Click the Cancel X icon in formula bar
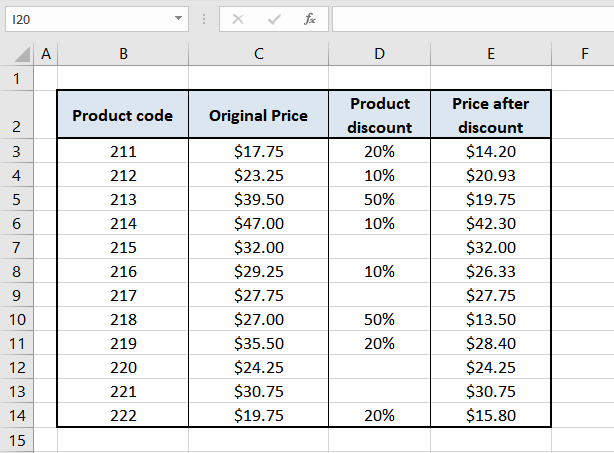 tap(237, 19)
